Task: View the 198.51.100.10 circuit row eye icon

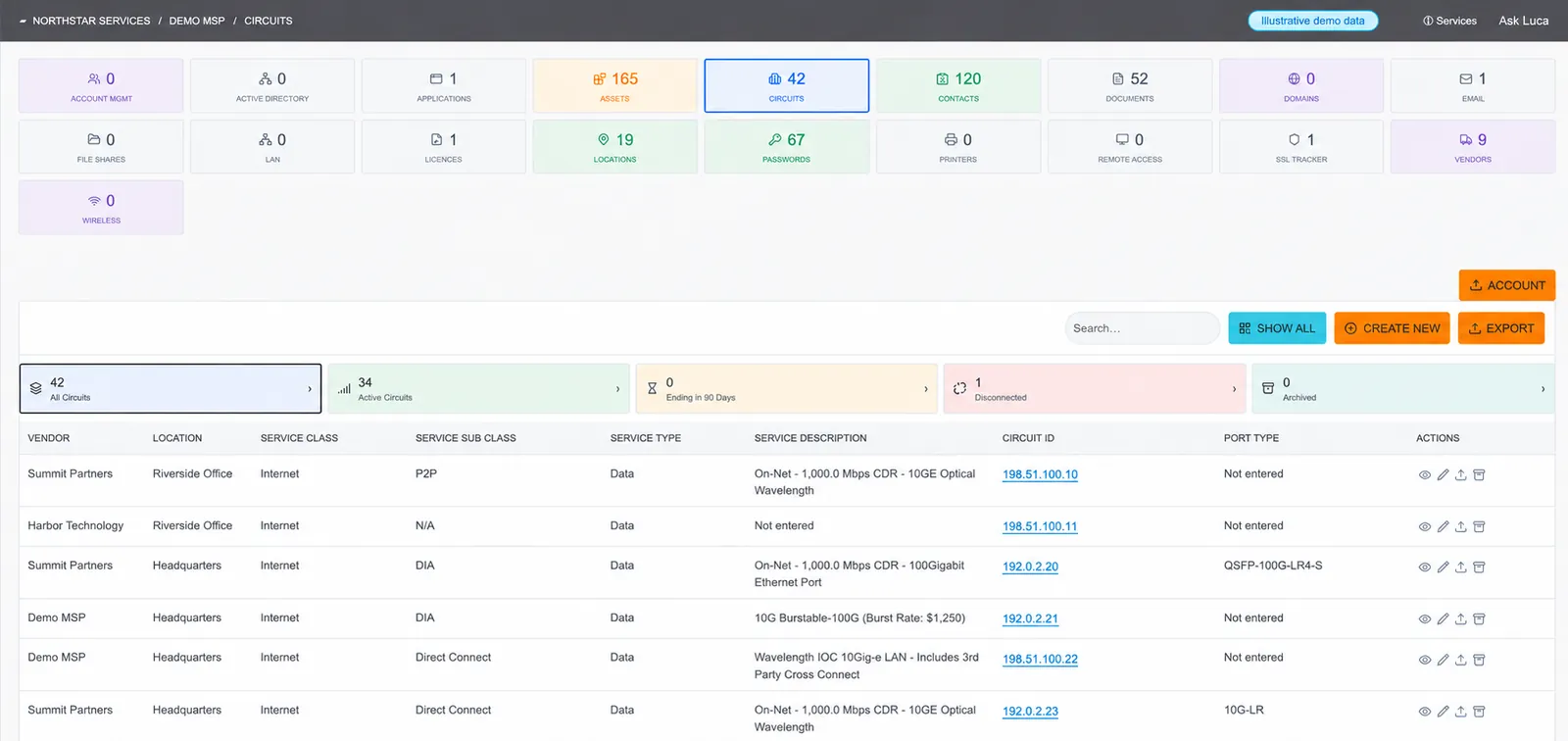Action: (x=1424, y=475)
